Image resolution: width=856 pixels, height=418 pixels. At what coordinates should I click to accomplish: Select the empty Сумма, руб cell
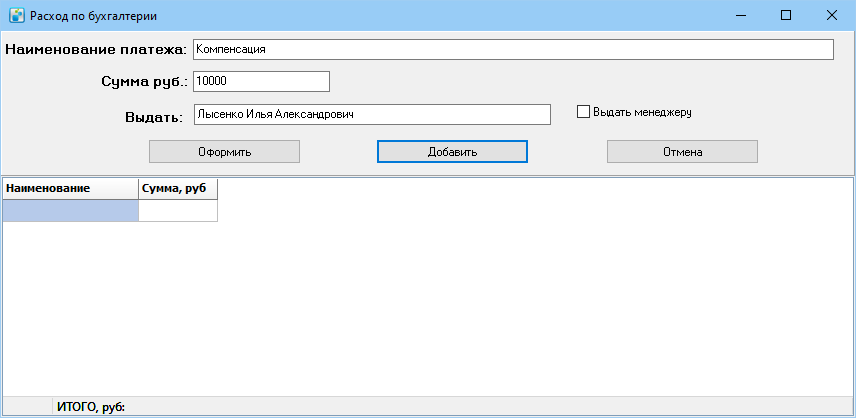click(x=178, y=211)
